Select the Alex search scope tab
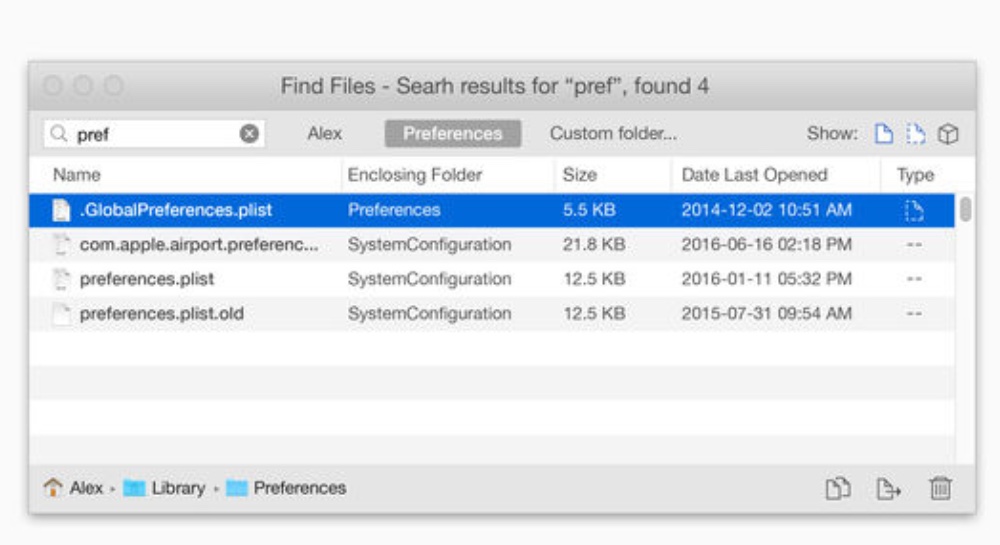The width and height of the screenshot is (1000, 545). [324, 134]
